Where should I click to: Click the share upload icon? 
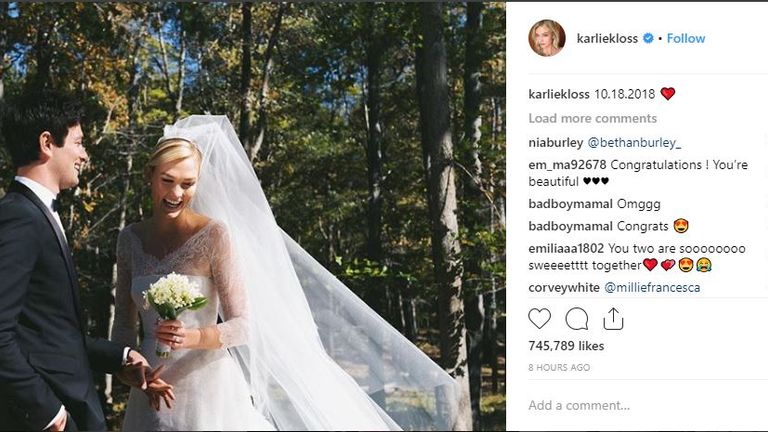tap(613, 319)
